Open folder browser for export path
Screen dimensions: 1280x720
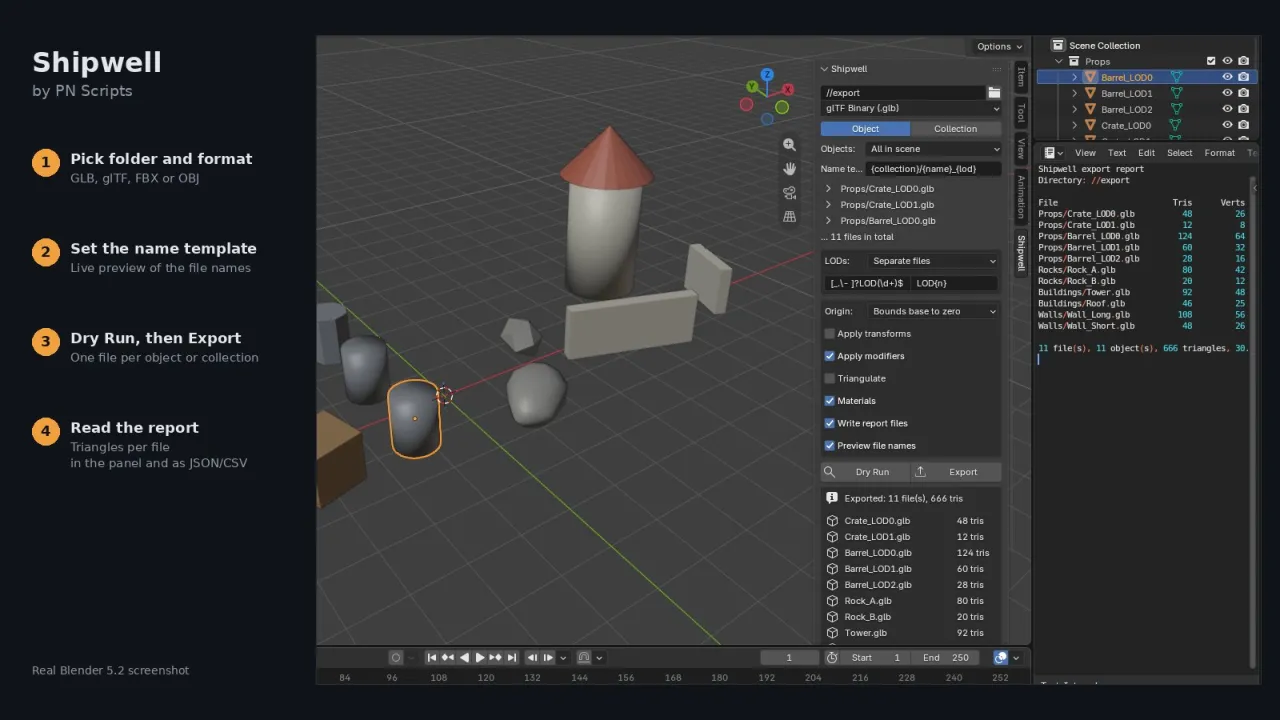point(994,92)
